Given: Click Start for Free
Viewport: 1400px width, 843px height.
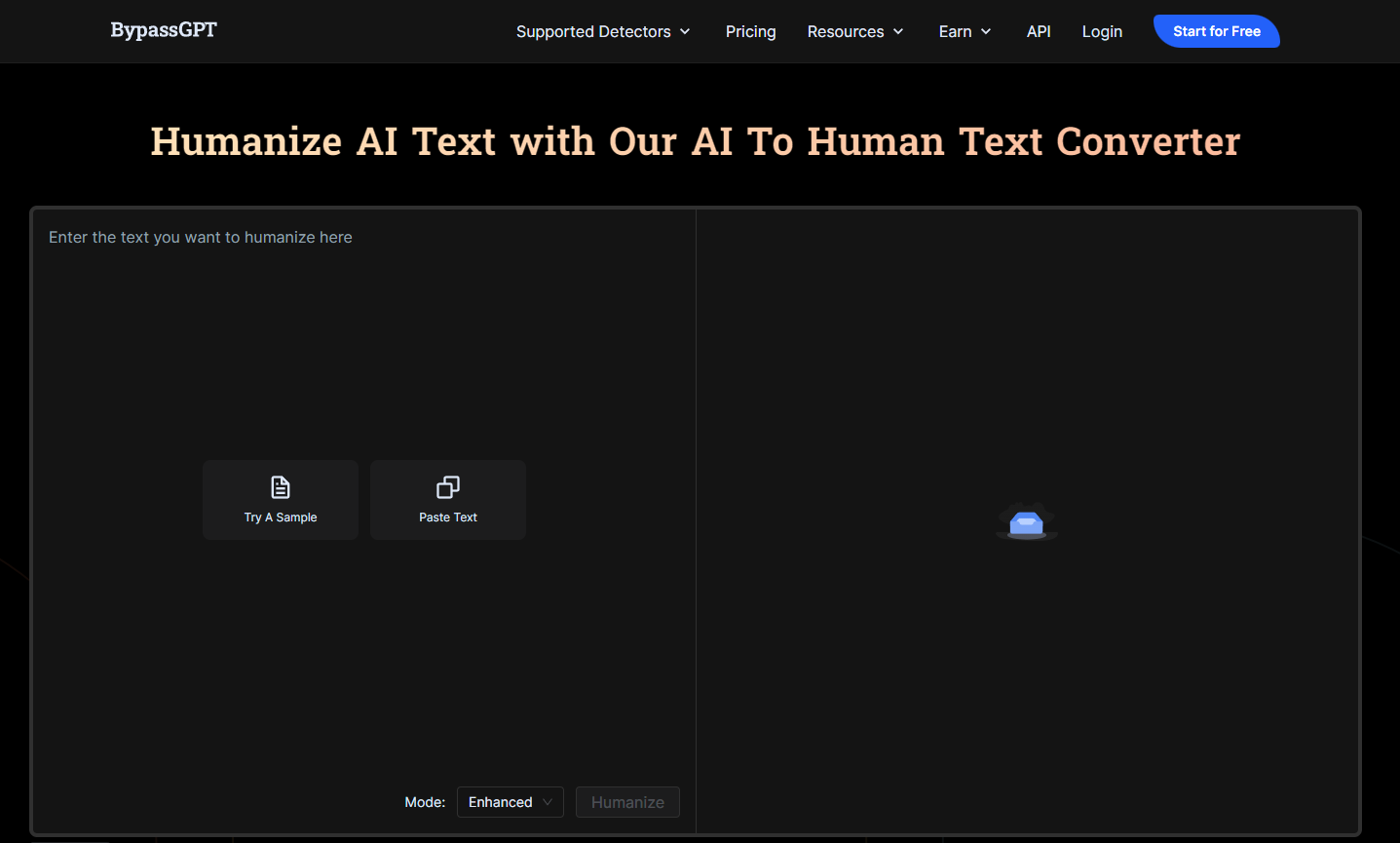Looking at the screenshot, I should (x=1216, y=30).
